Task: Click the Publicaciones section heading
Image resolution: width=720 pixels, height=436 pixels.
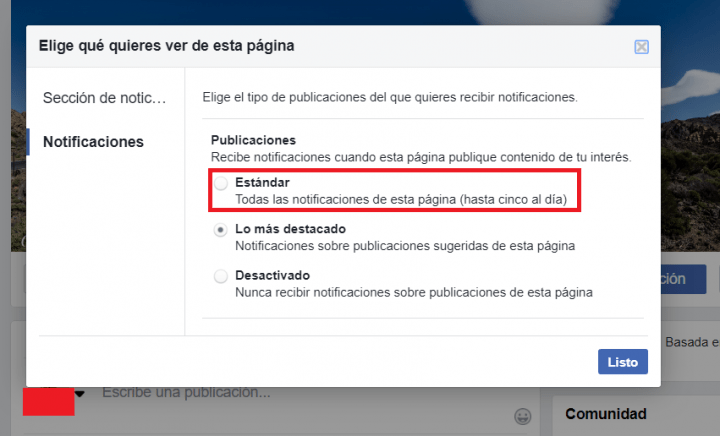Action: [x=253, y=140]
